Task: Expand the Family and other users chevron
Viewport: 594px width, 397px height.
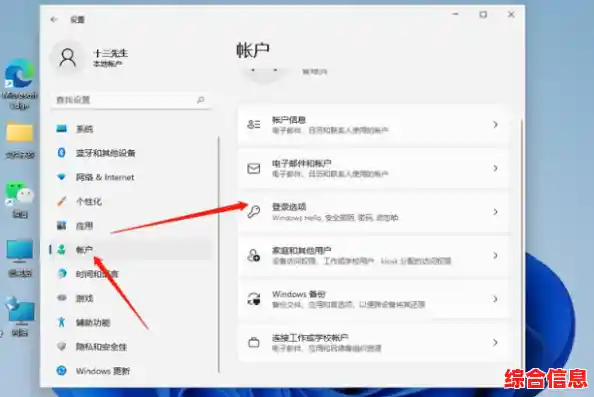Action: click(x=495, y=256)
